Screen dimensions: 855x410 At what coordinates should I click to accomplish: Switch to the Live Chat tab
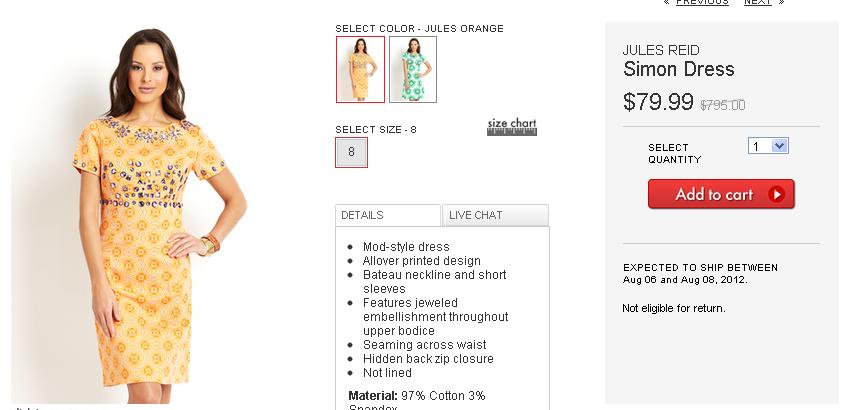(495, 215)
